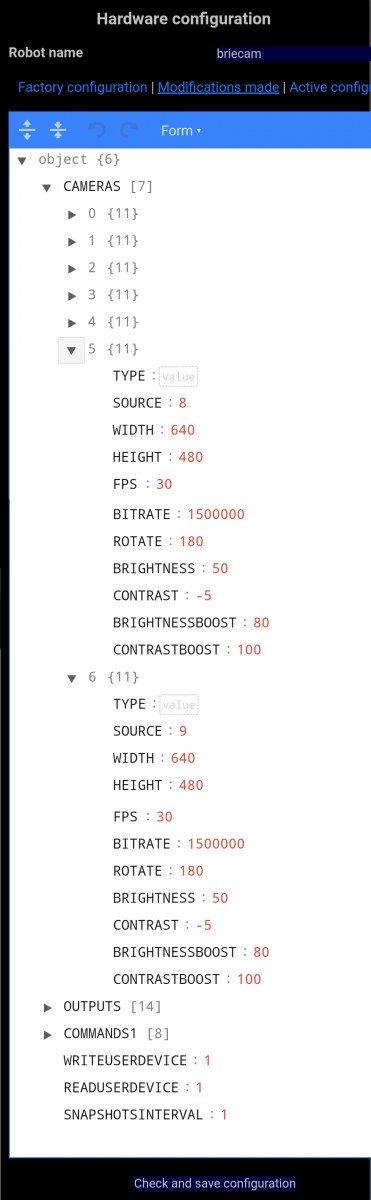This screenshot has width=371, height=1200.
Task: Select camera 5 BITRATE value 1500000
Action: coord(216,514)
